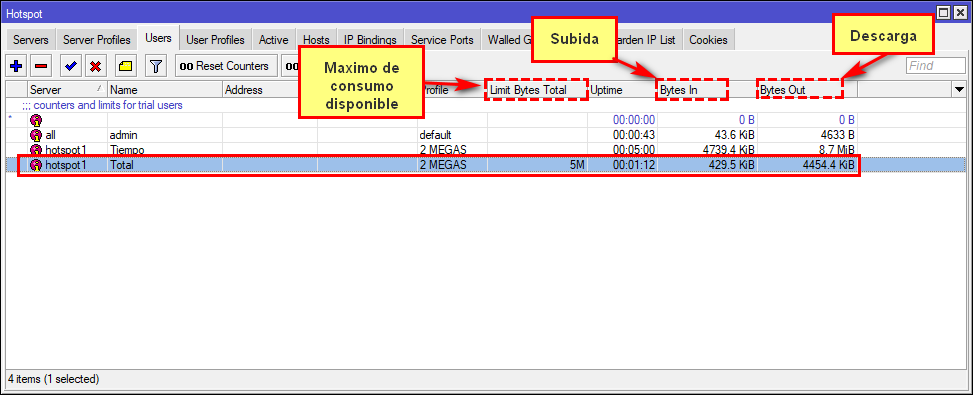The width and height of the screenshot is (973, 395).
Task: Click the 'default' profile cell
Action: [452, 135]
